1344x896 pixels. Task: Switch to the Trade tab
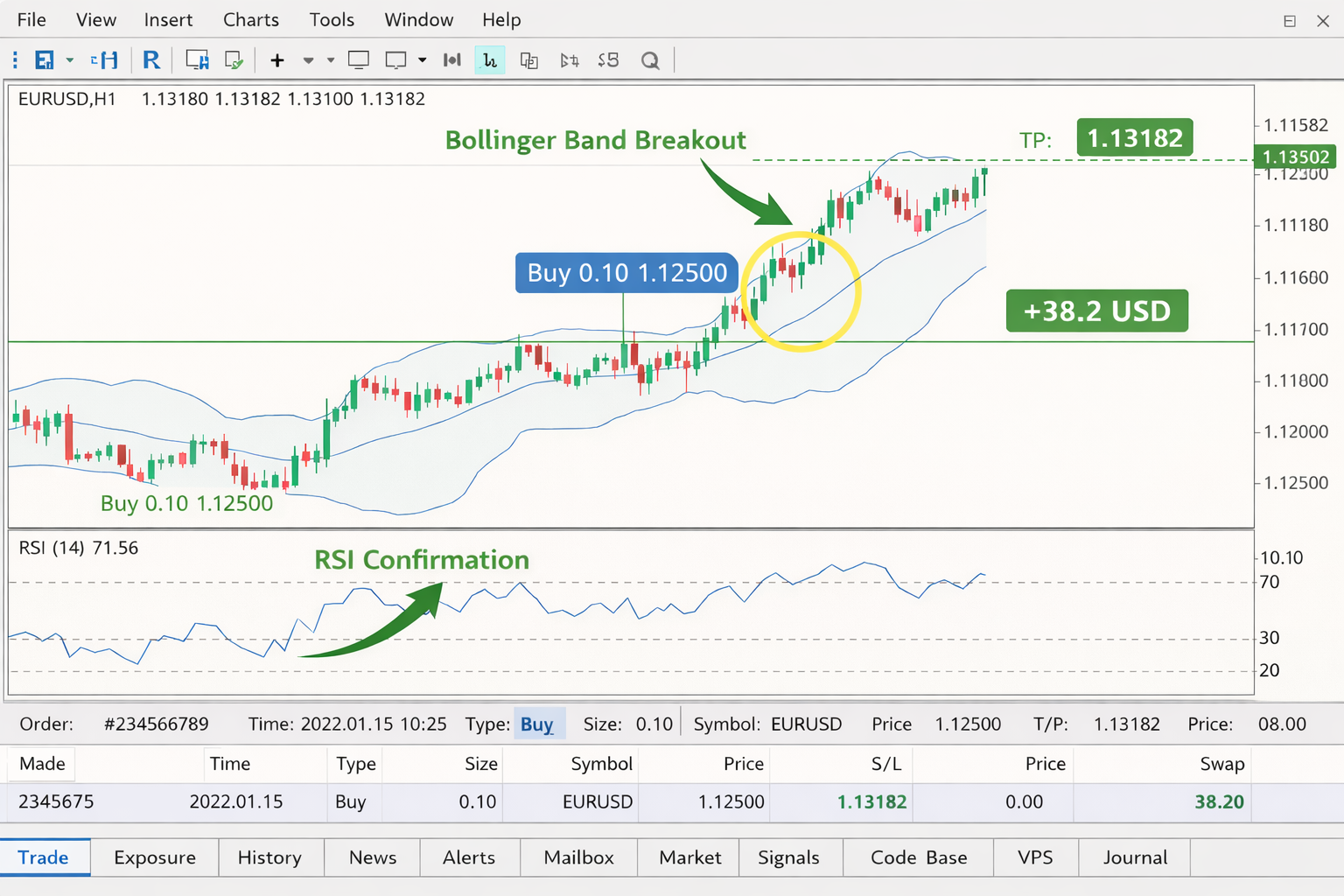(45, 857)
